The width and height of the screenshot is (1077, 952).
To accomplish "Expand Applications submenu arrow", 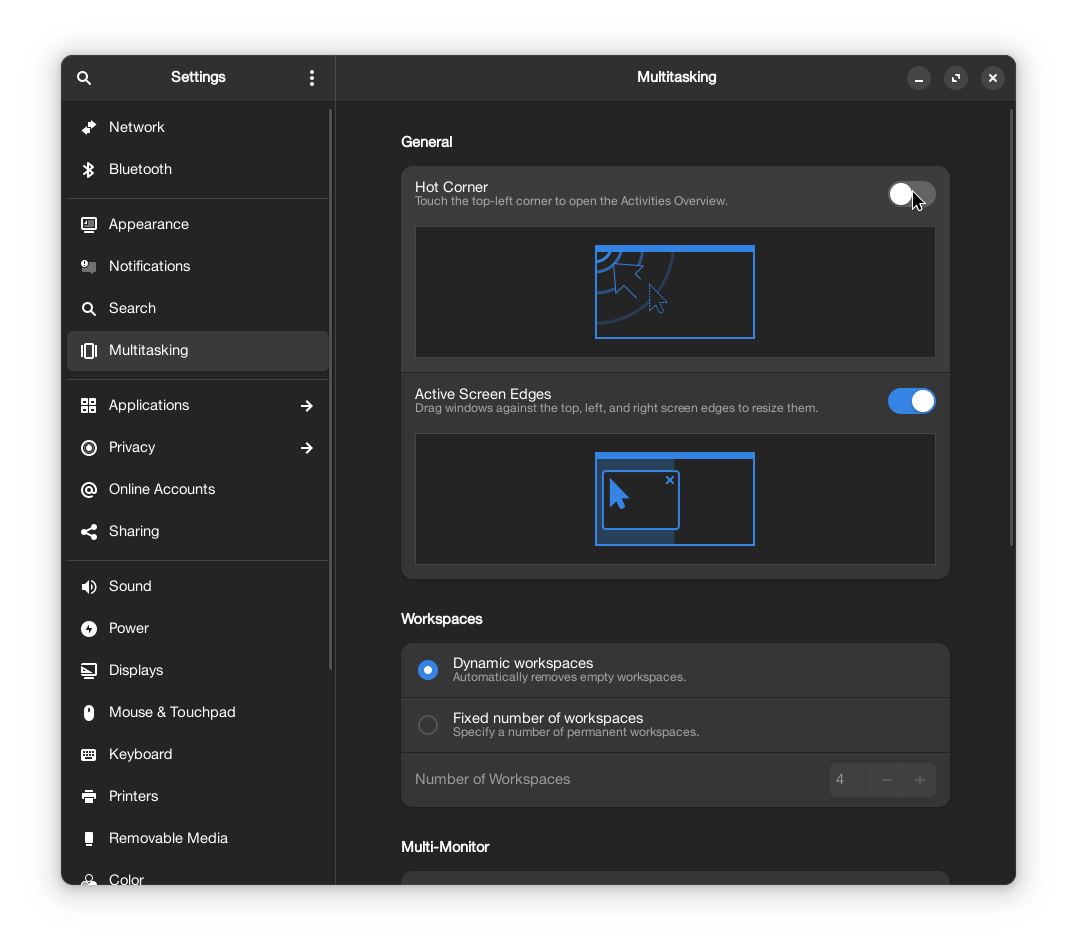I will (307, 406).
